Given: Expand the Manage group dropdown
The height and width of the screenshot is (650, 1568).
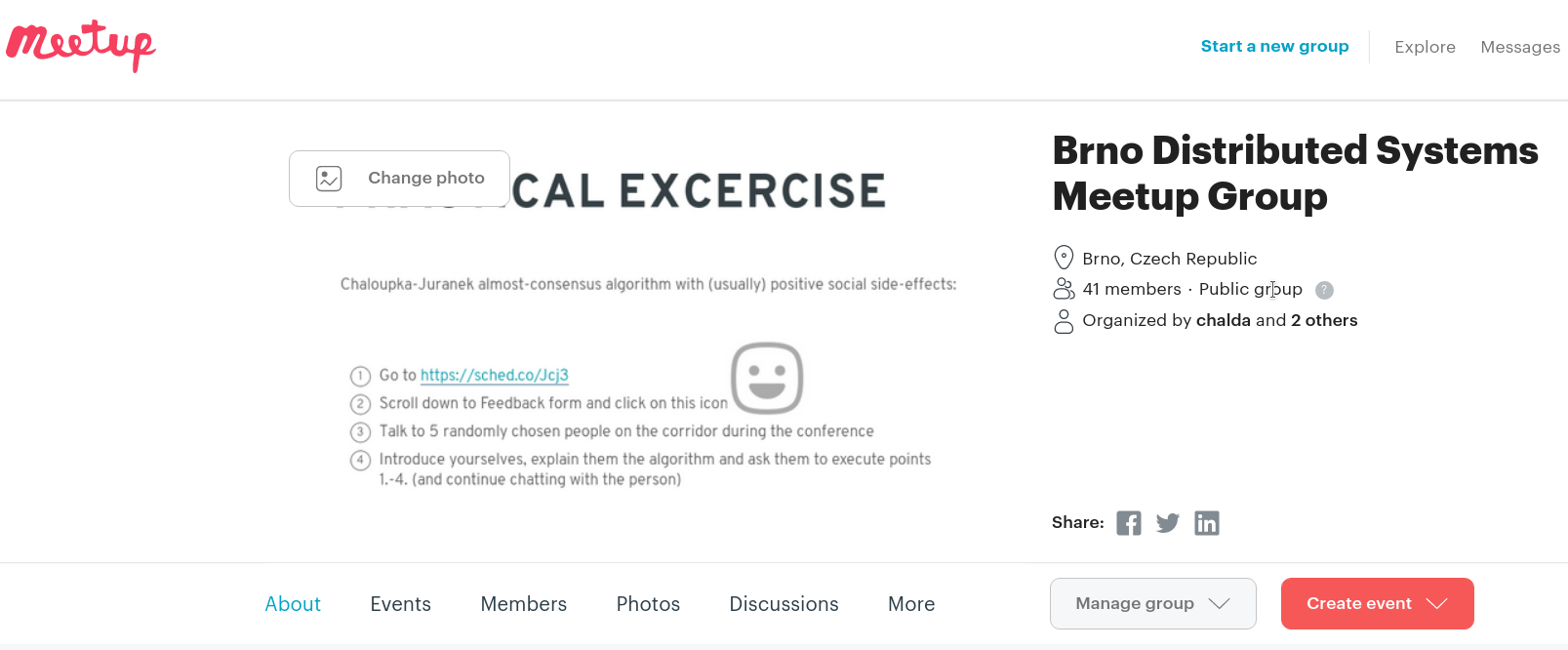Looking at the screenshot, I should click(1152, 604).
